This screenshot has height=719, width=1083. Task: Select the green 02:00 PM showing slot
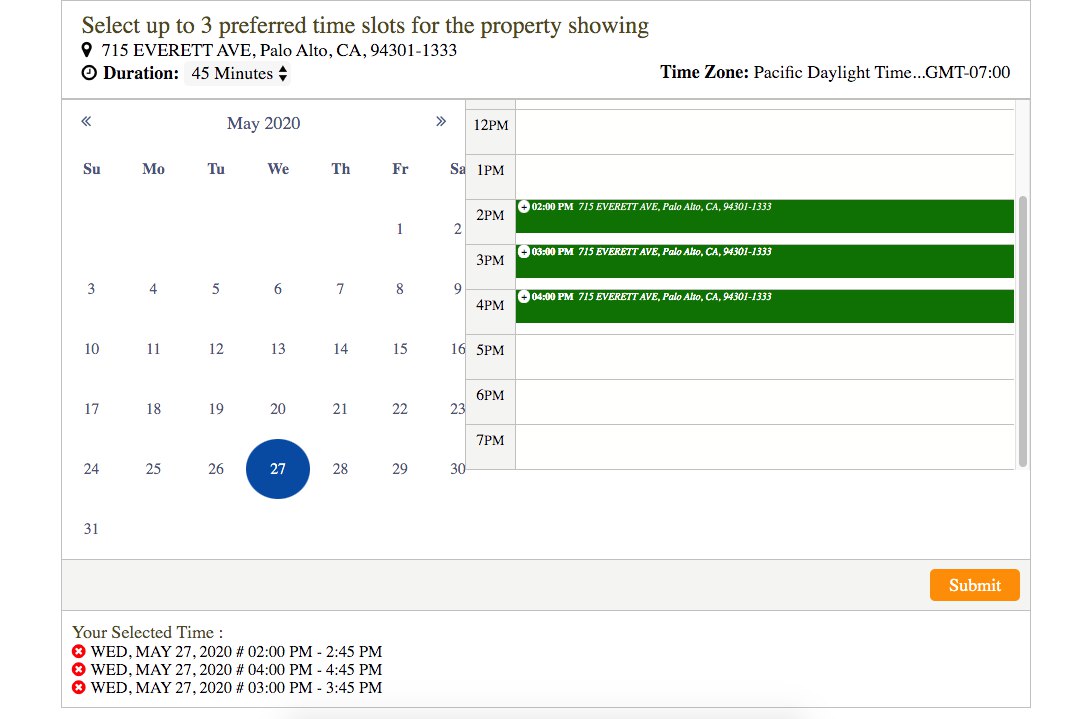(765, 216)
